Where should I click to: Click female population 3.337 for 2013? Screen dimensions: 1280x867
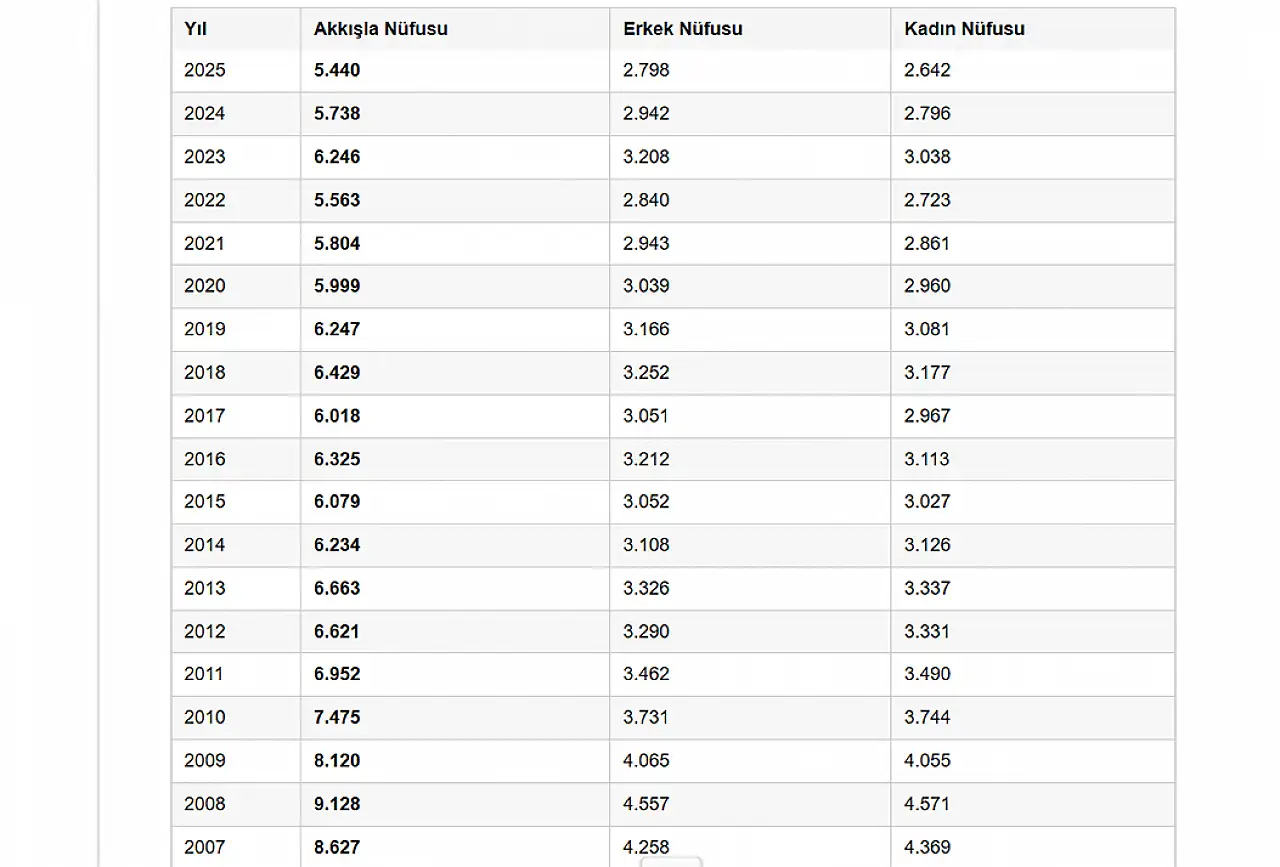coord(927,588)
